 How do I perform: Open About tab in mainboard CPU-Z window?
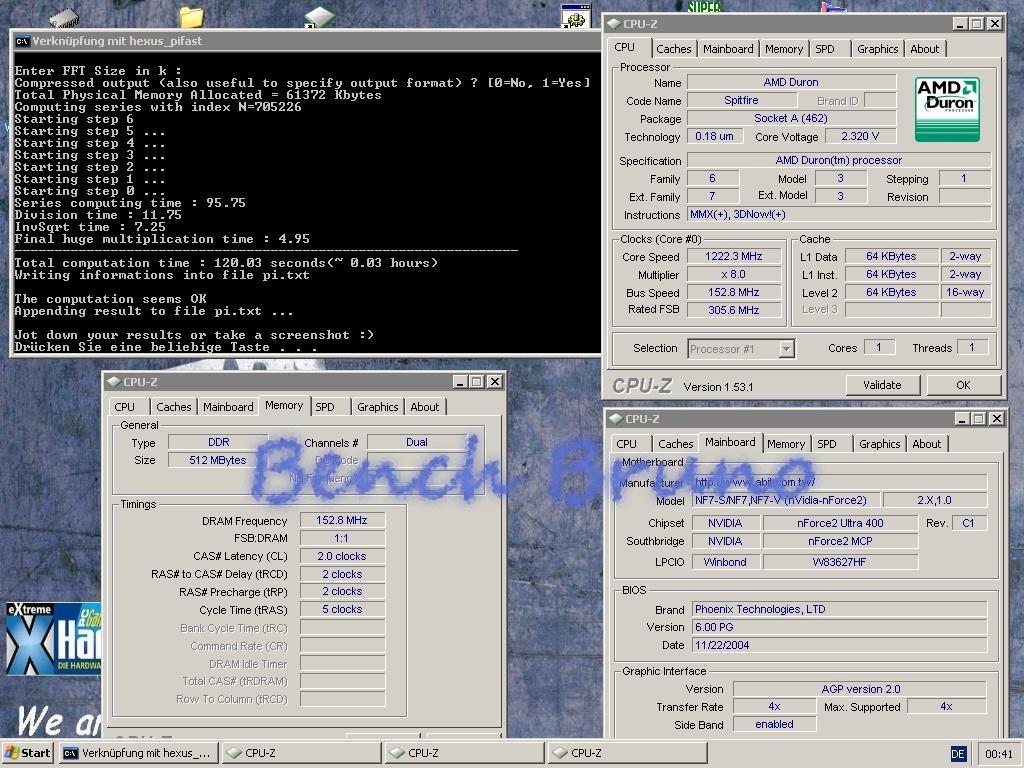(926, 444)
